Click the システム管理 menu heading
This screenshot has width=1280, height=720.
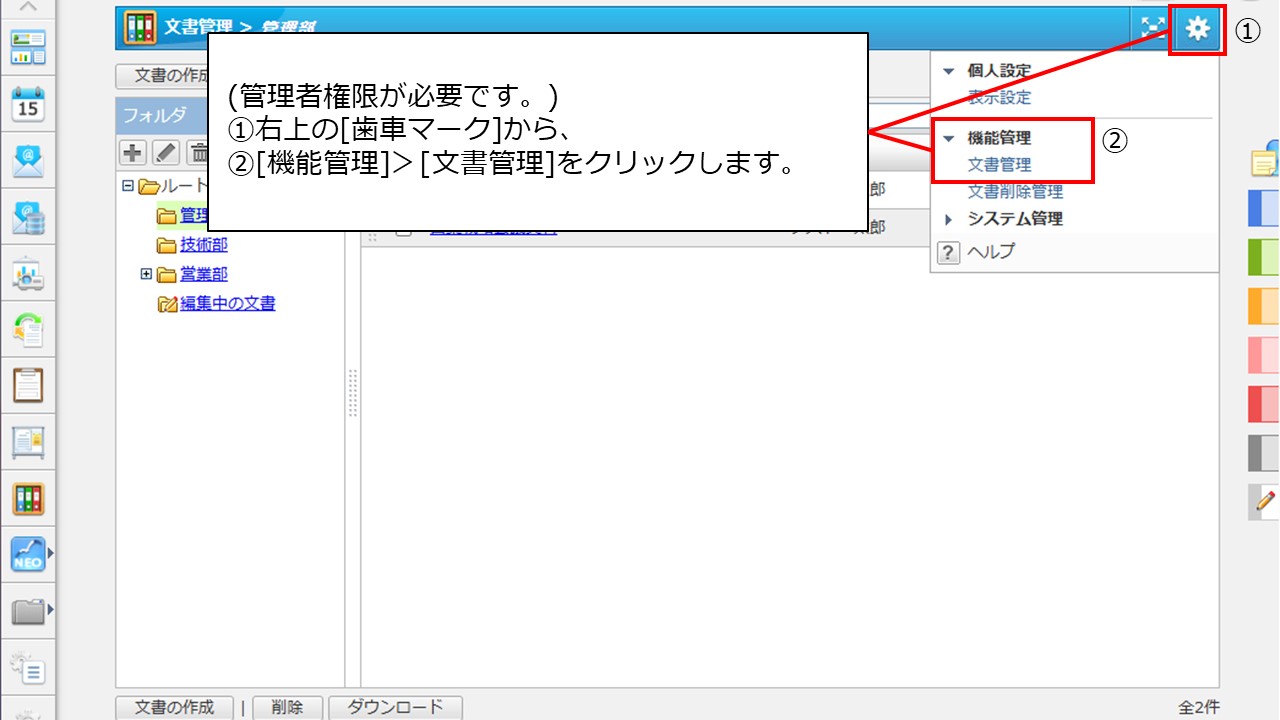pos(1015,219)
